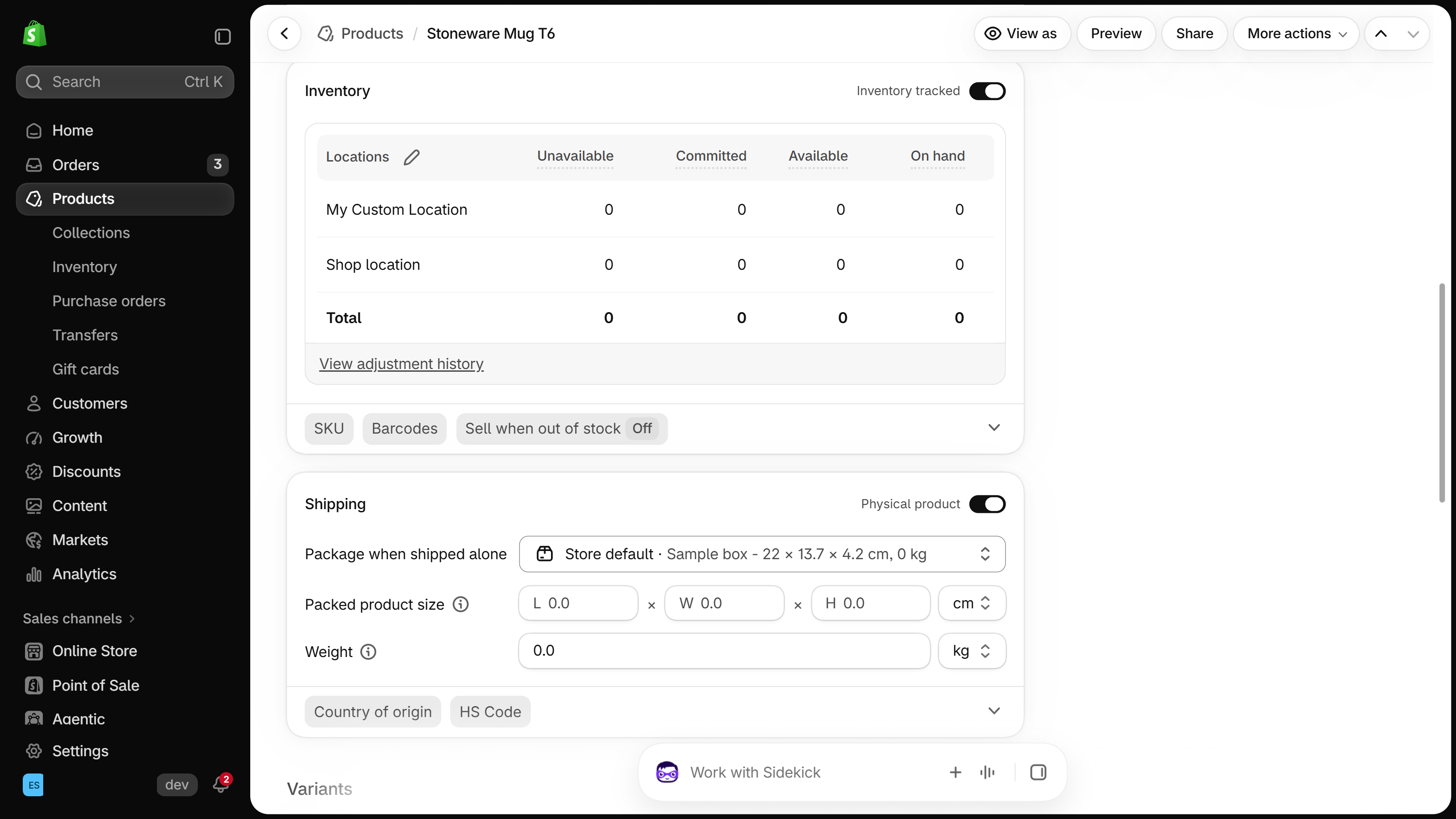Click the Shopify logo icon
This screenshot has width=1456, height=819.
tap(35, 34)
